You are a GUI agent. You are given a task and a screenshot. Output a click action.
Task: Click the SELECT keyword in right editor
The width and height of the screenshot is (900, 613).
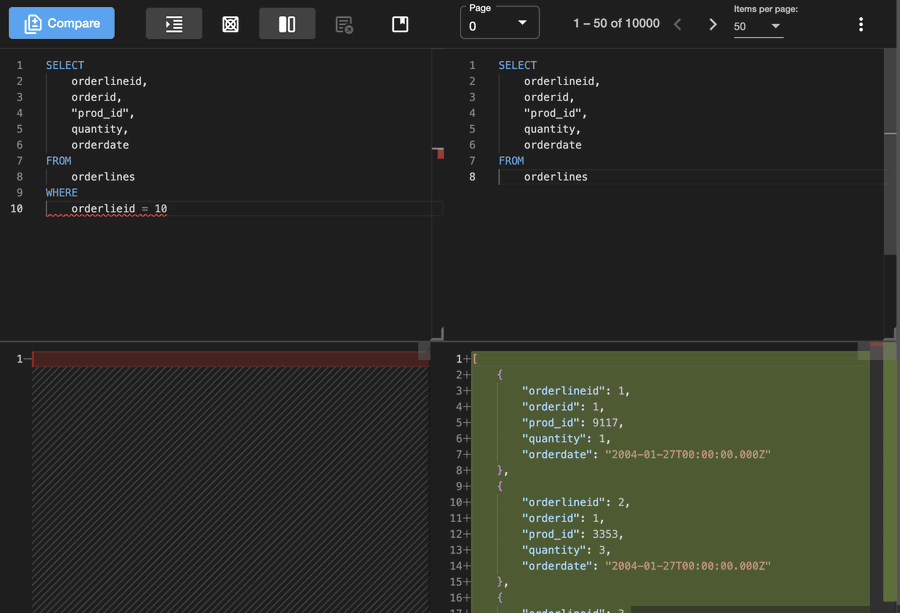[x=517, y=65]
